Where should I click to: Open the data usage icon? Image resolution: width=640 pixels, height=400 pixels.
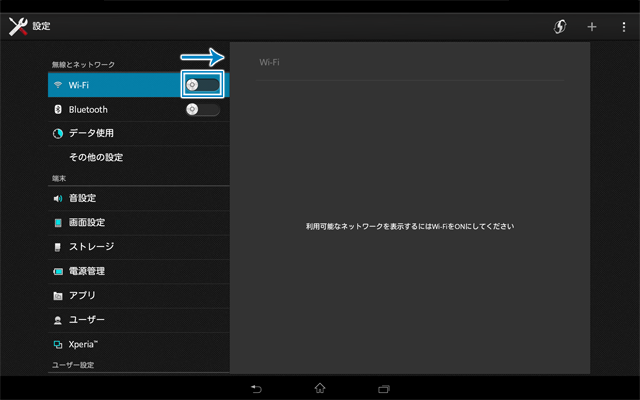coord(58,133)
